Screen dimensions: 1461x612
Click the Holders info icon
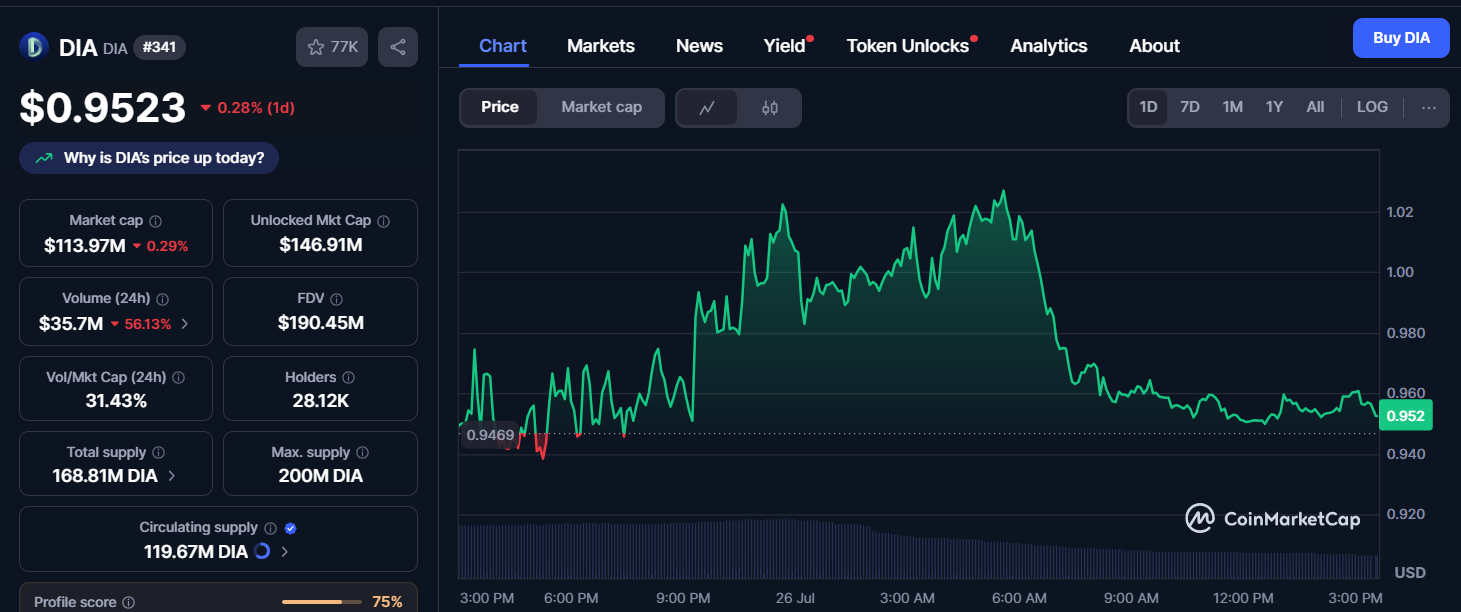click(x=348, y=378)
